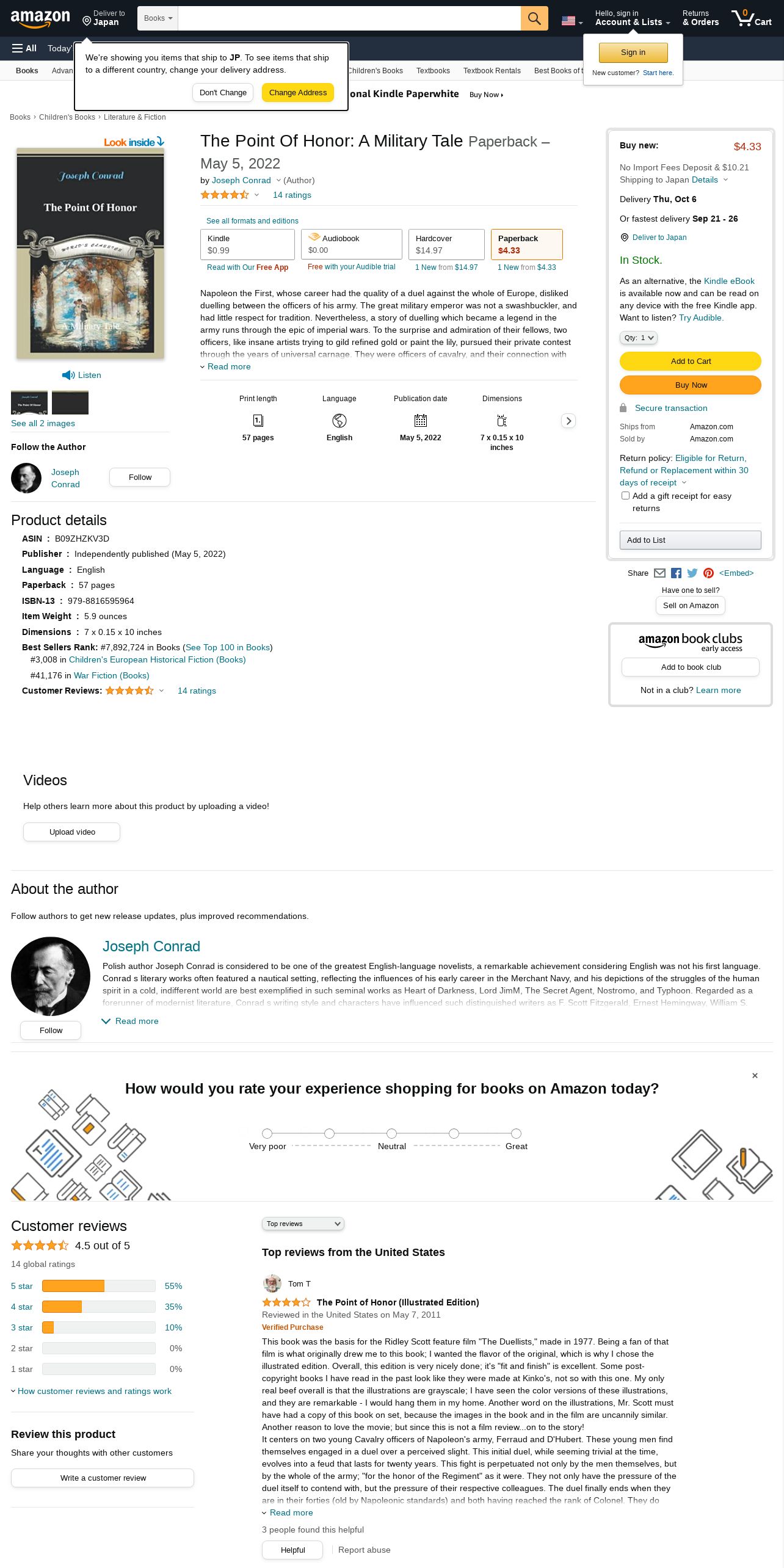Select the Kindle format option
The image size is (784, 1568).
pyautogui.click(x=247, y=244)
